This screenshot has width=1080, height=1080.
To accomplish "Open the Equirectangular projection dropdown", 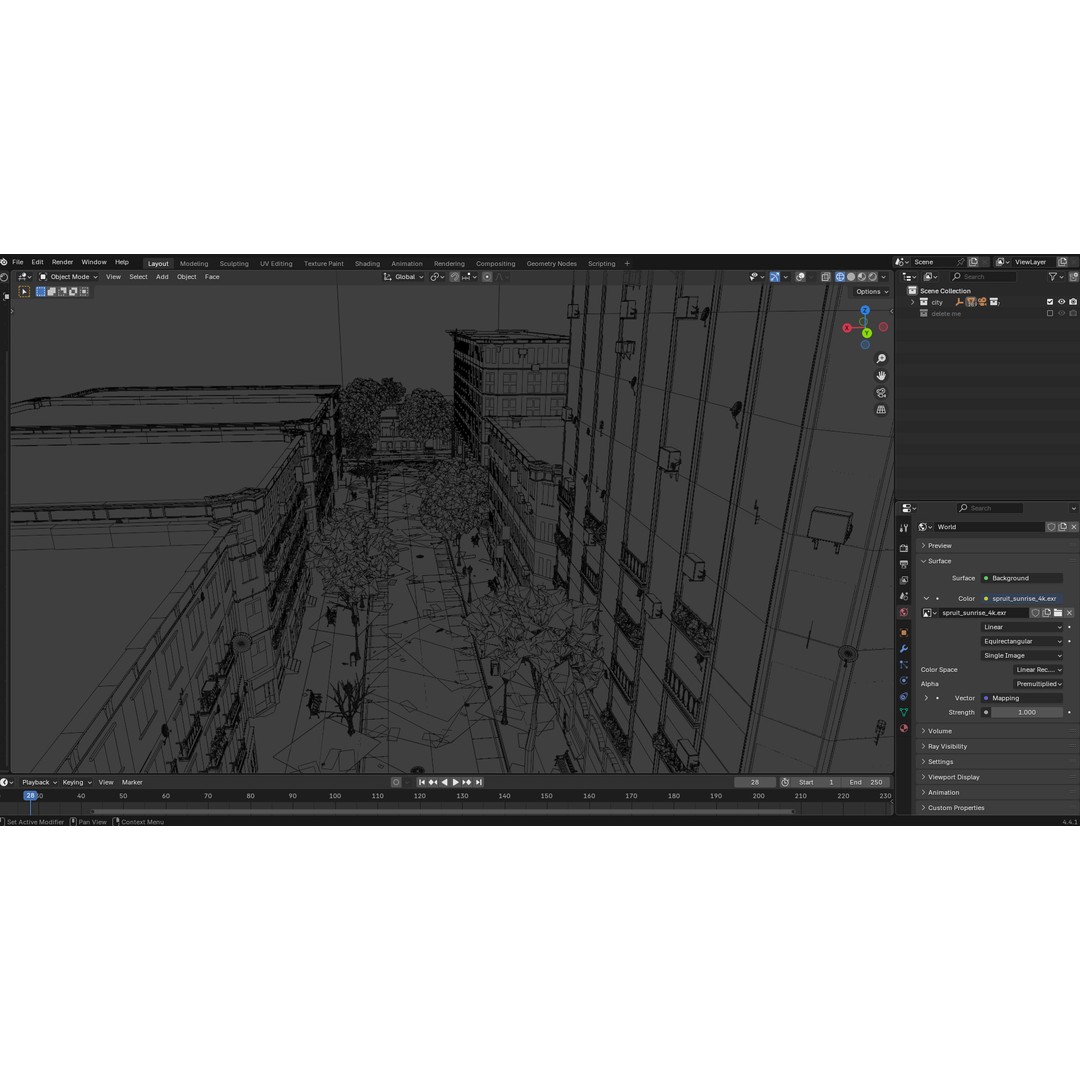I will [x=1020, y=641].
